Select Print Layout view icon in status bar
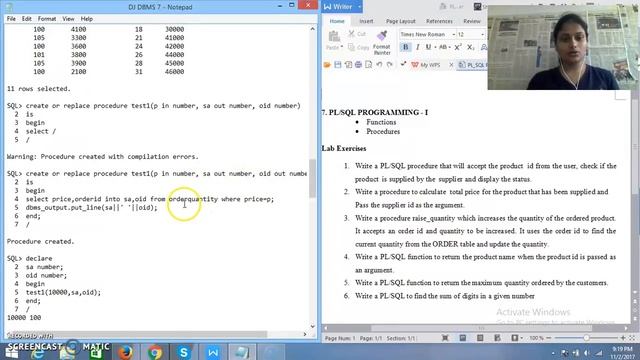This screenshot has width=640, height=360. (x=462, y=338)
